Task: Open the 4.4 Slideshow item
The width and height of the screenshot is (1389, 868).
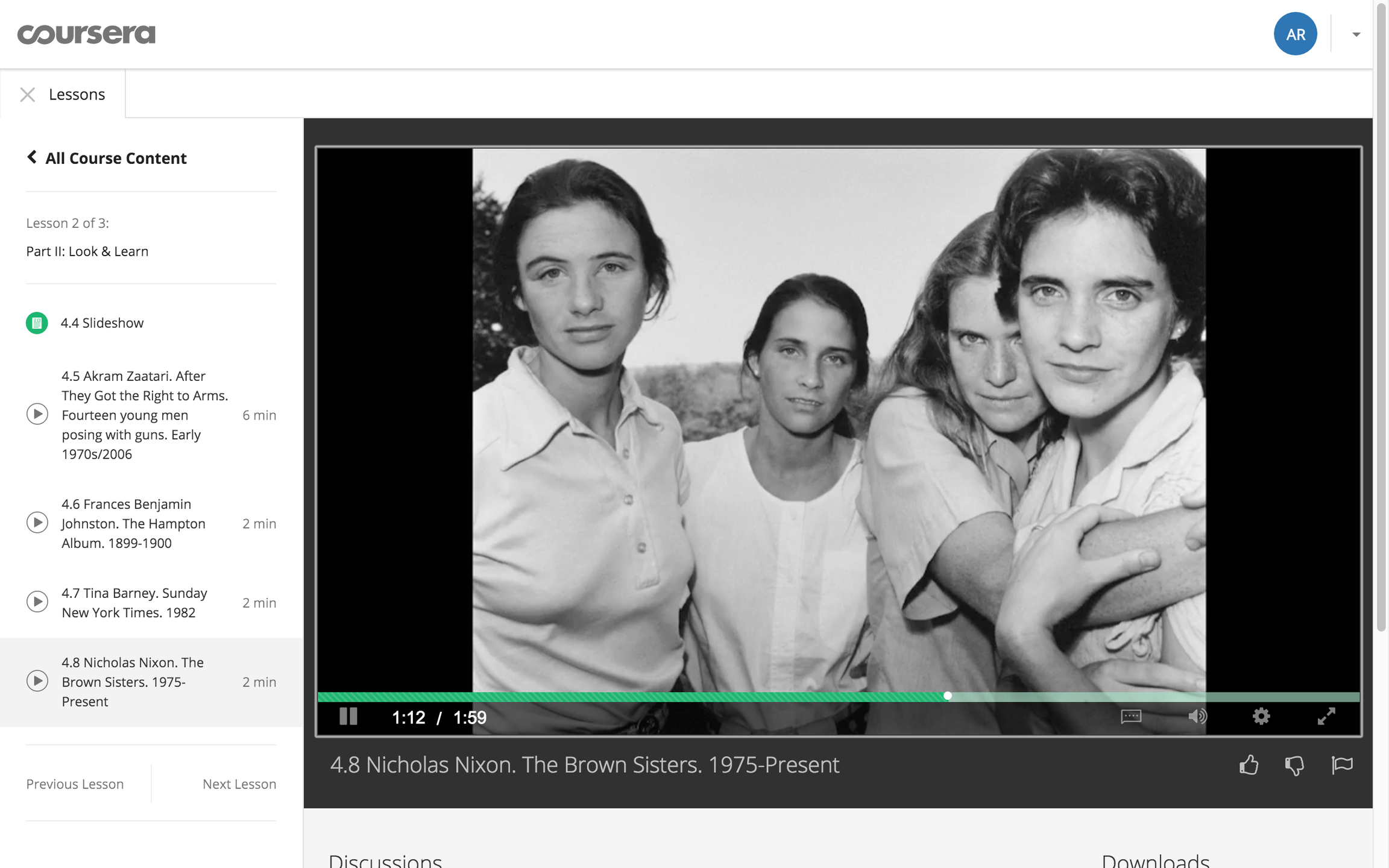Action: click(x=102, y=323)
